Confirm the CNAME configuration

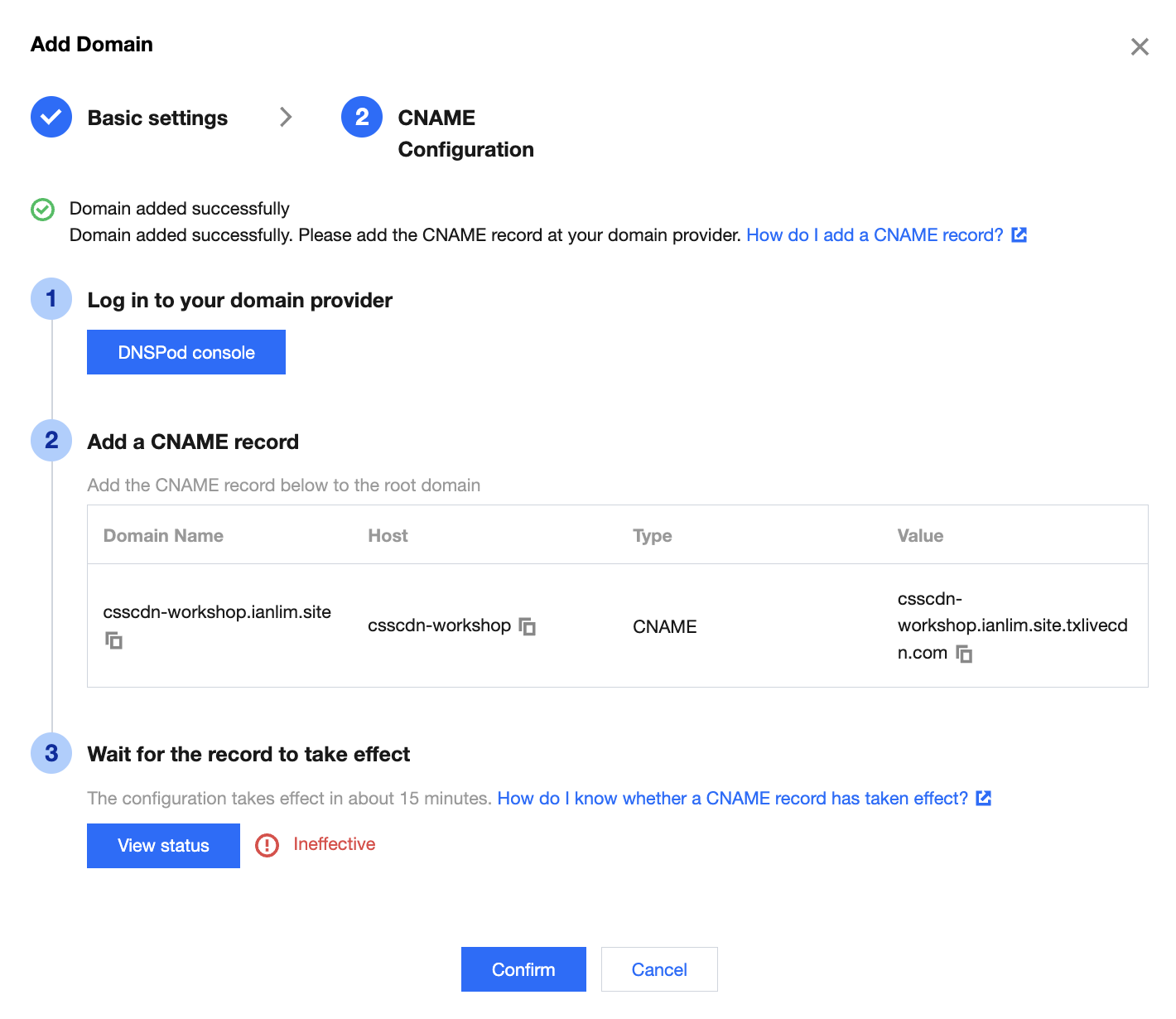coord(523,969)
